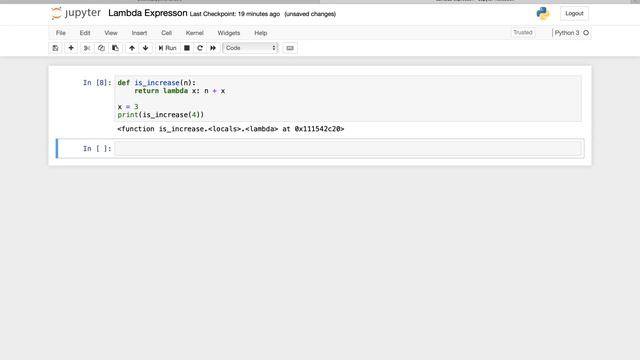This screenshot has width=640, height=360.
Task: Insert a cell below with plus icon
Action: pyautogui.click(x=71, y=48)
